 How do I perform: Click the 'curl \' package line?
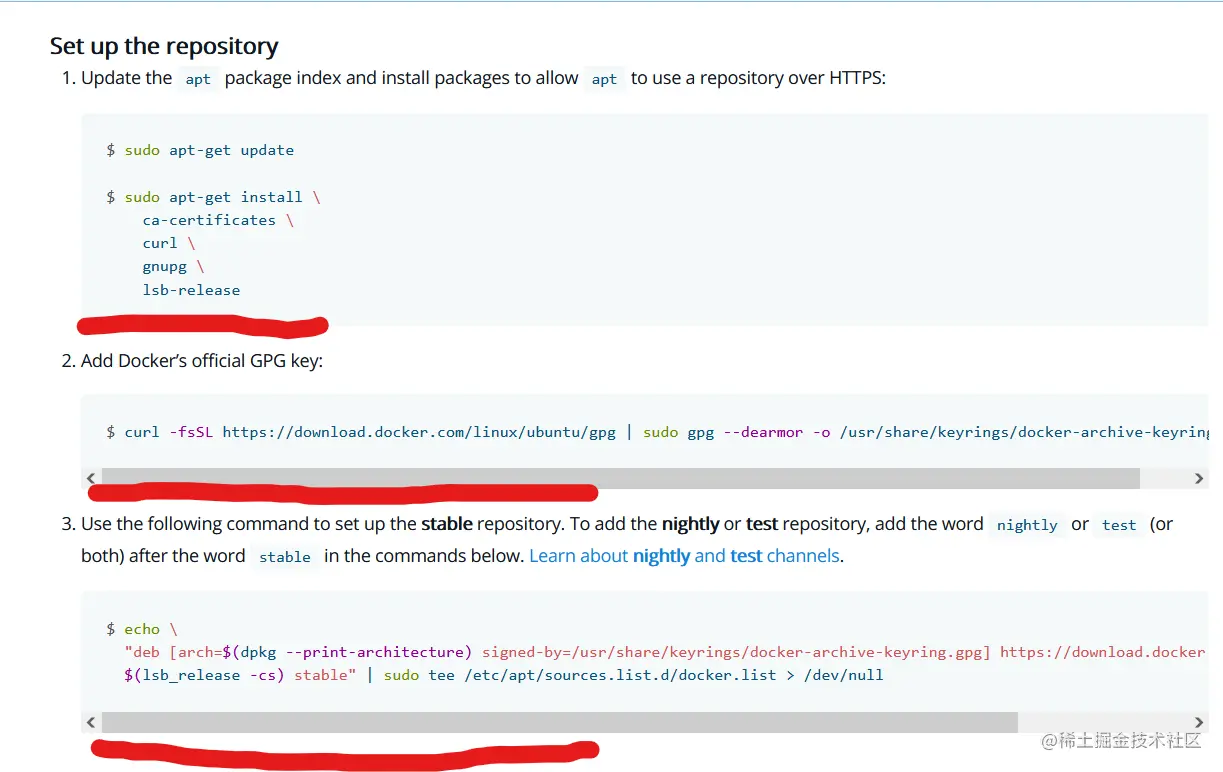click(x=169, y=243)
